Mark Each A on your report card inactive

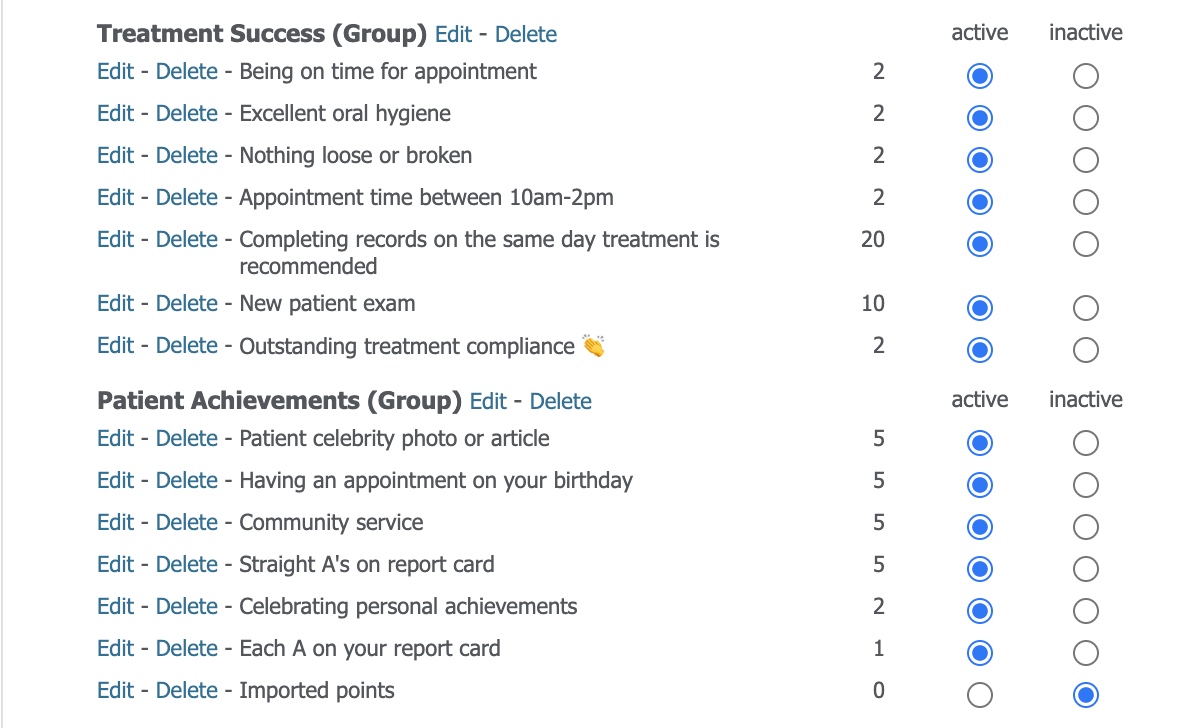click(x=1086, y=653)
